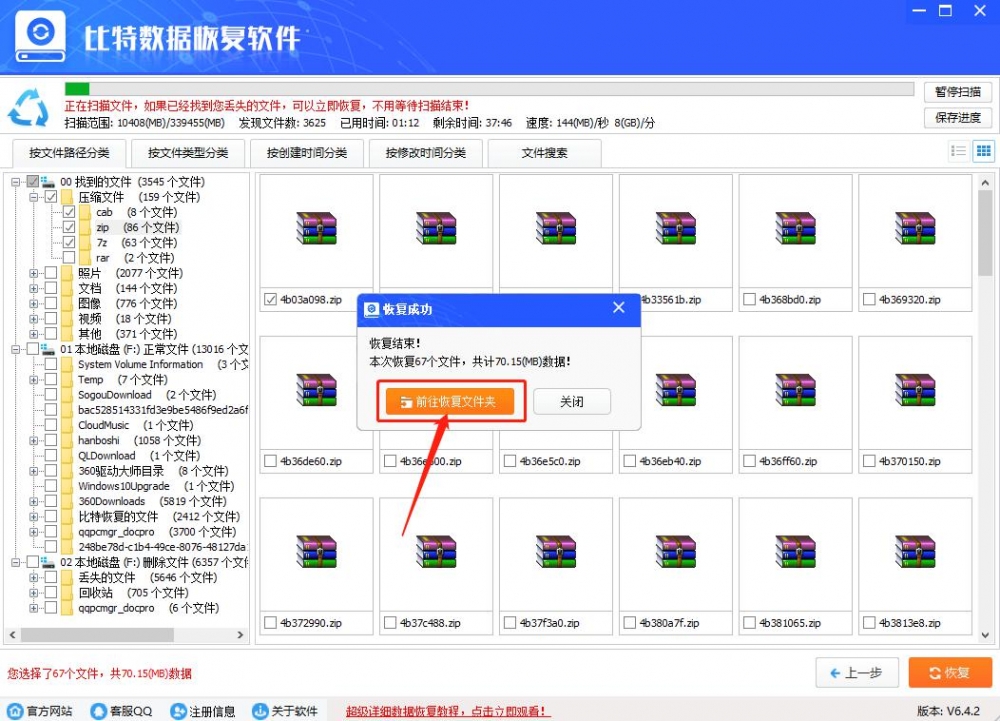Open the 按文件类型分类 tab
The width and height of the screenshot is (1000, 721).
pyautogui.click(x=188, y=153)
